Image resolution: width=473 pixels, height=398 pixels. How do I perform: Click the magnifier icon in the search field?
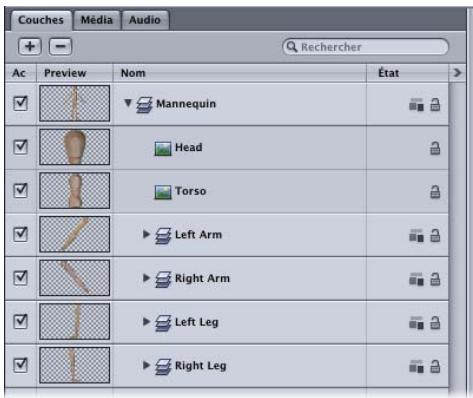292,47
